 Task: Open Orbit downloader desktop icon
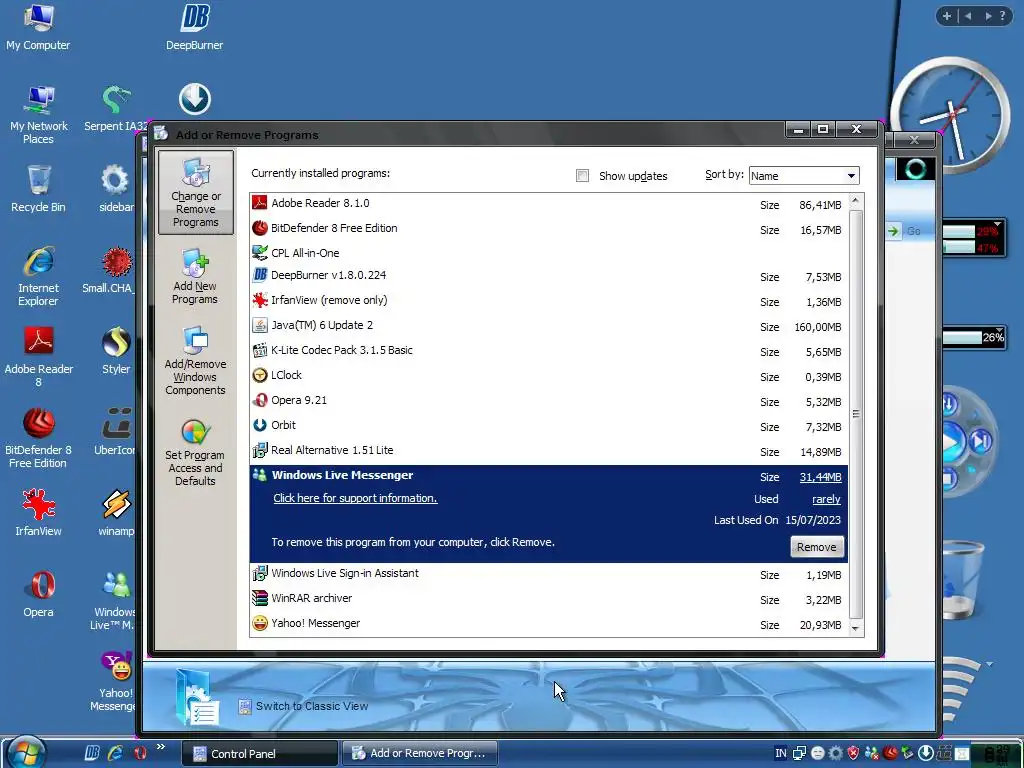(195, 99)
